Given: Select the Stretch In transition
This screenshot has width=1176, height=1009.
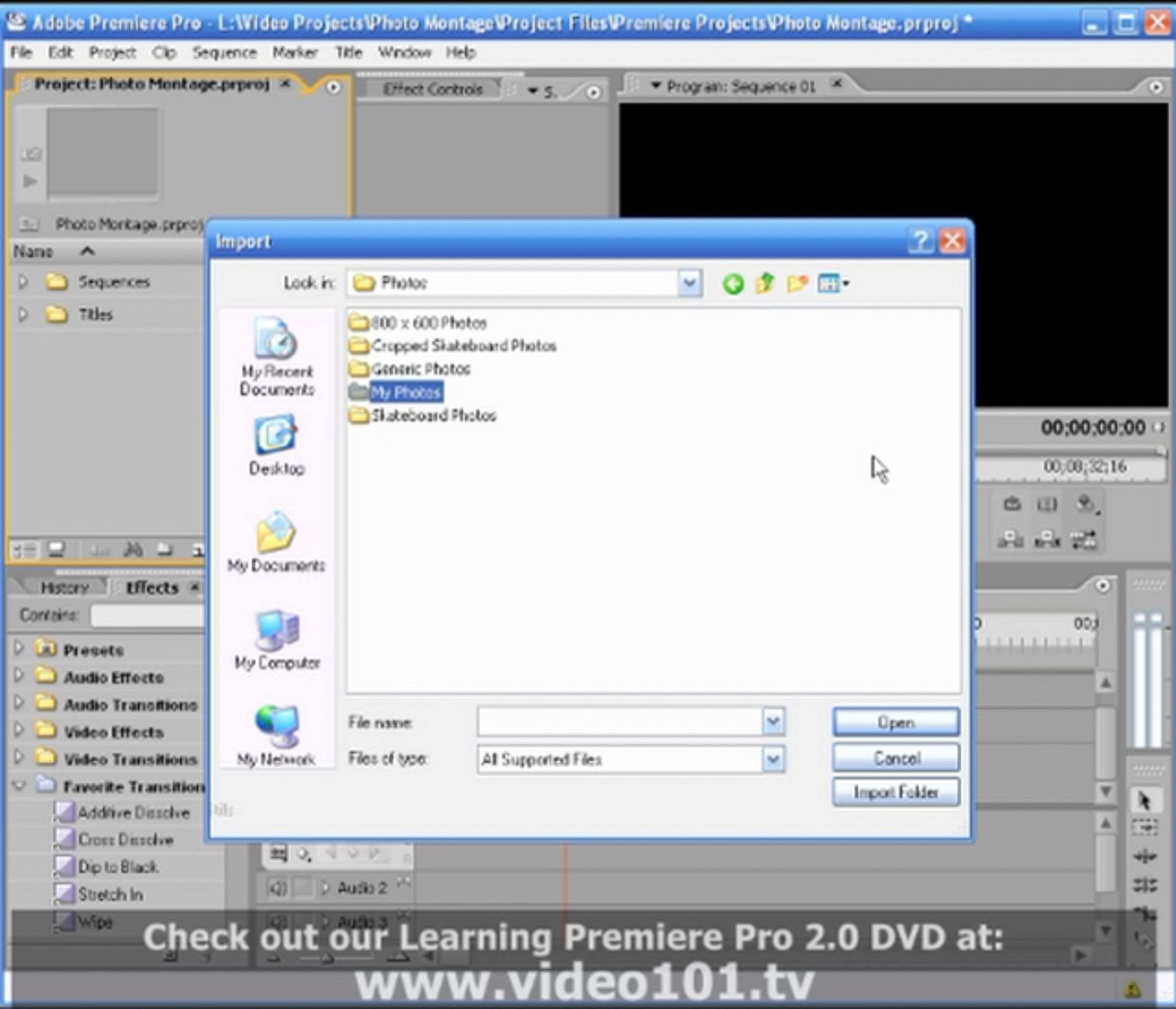Looking at the screenshot, I should pyautogui.click(x=98, y=894).
